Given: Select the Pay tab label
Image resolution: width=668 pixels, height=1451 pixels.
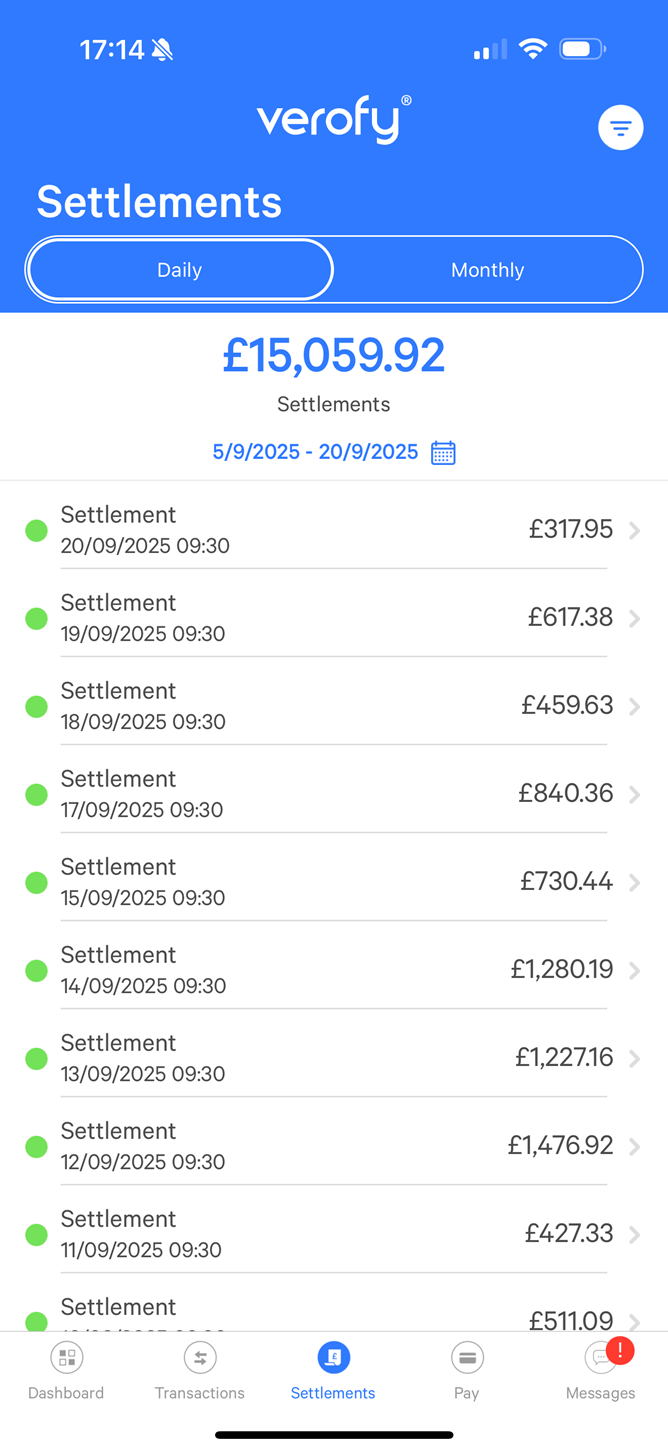Looking at the screenshot, I should click(467, 1393).
